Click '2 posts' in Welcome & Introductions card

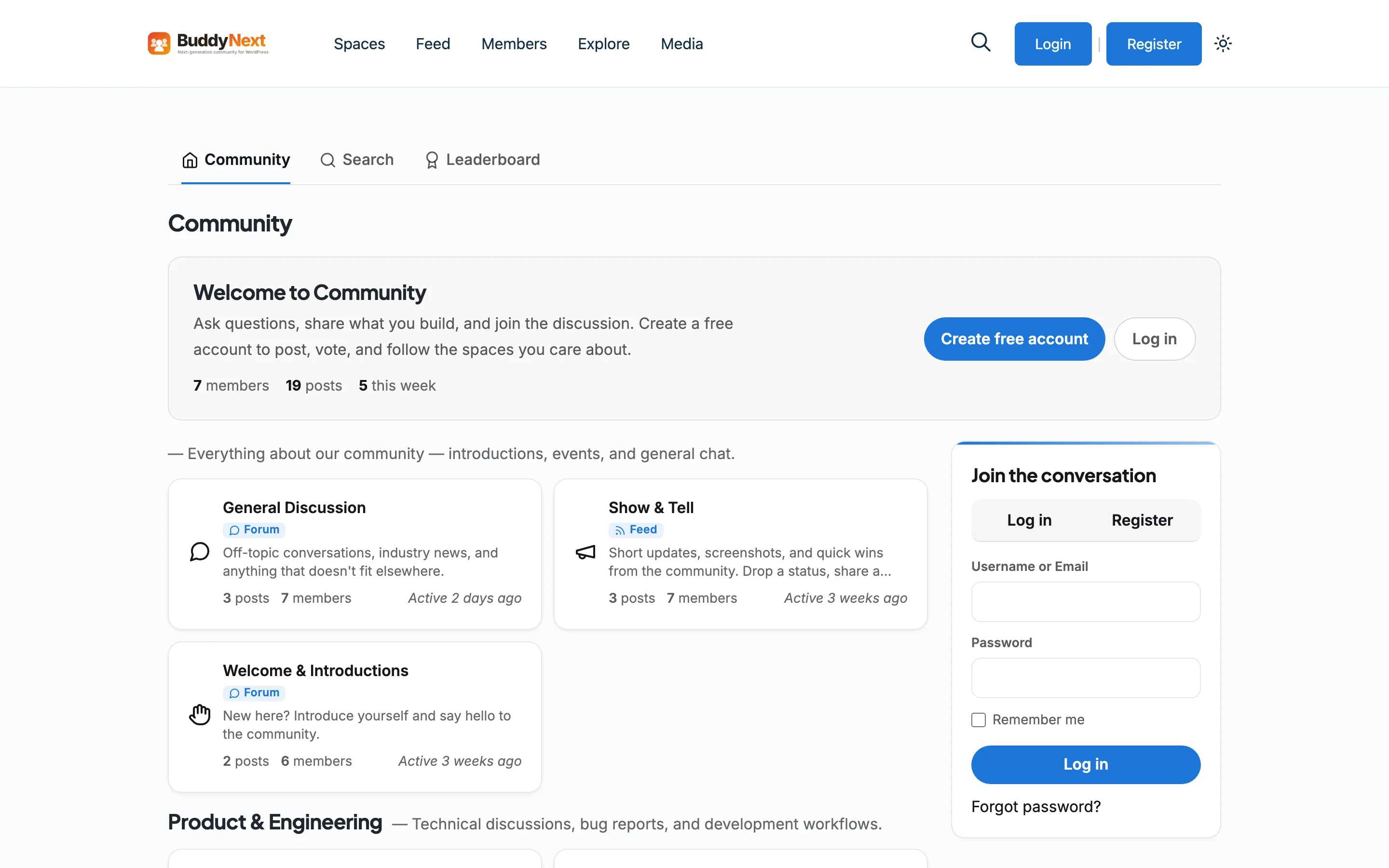[x=245, y=760]
